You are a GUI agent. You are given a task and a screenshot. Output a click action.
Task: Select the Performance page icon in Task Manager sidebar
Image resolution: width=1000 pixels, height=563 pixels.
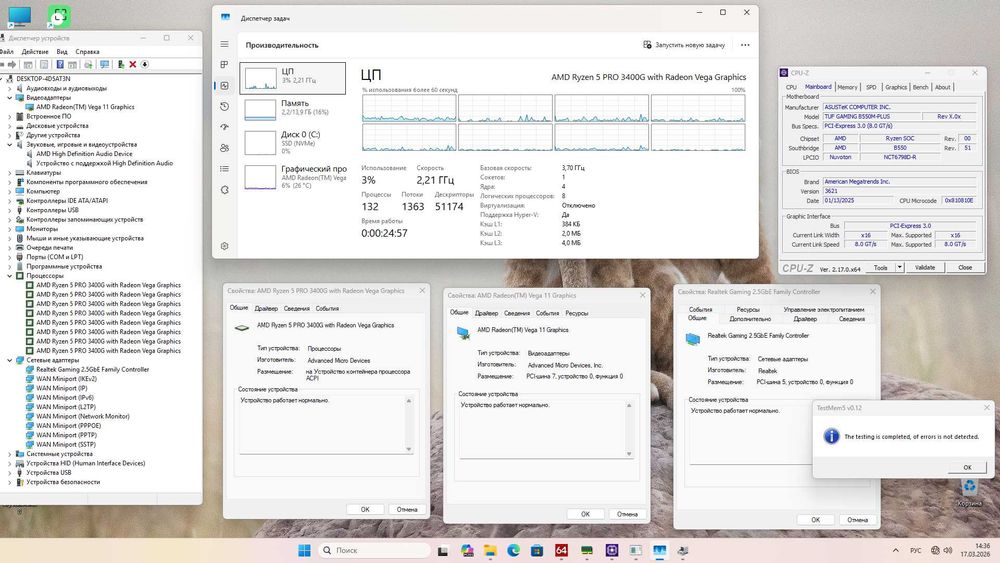pyautogui.click(x=224, y=85)
